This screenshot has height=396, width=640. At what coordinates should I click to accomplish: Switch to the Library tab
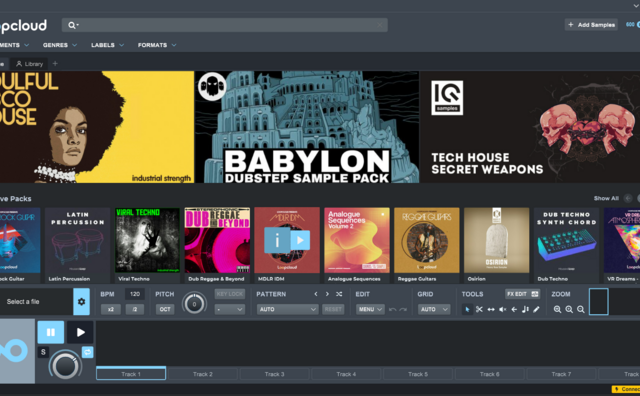tap(29, 64)
